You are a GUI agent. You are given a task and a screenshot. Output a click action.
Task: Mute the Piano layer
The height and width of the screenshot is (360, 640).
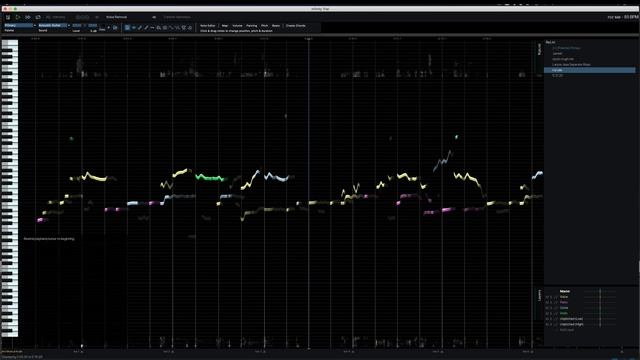pos(547,302)
